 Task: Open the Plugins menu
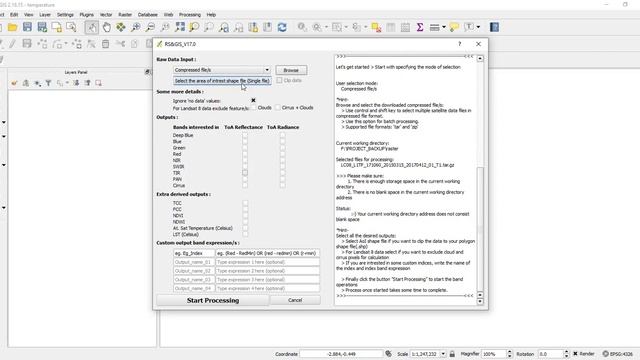tap(87, 15)
